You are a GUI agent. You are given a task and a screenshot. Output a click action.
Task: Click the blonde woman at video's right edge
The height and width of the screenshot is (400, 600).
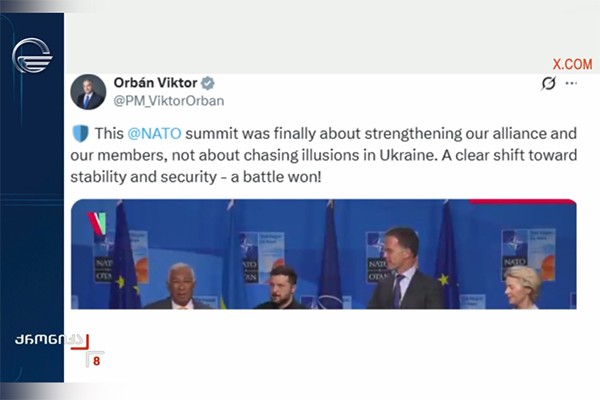(x=523, y=287)
